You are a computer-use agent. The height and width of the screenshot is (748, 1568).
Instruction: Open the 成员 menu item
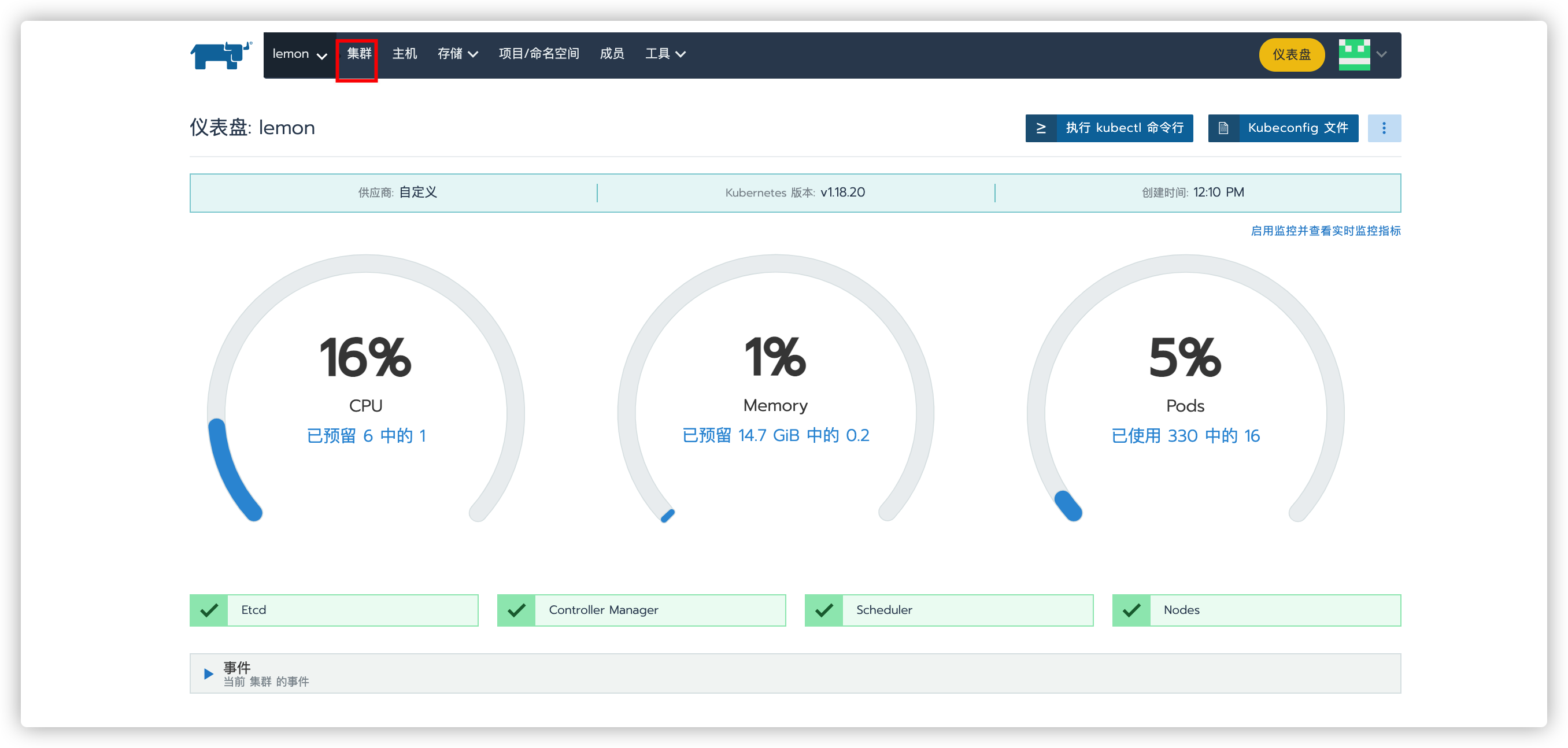pyautogui.click(x=612, y=54)
